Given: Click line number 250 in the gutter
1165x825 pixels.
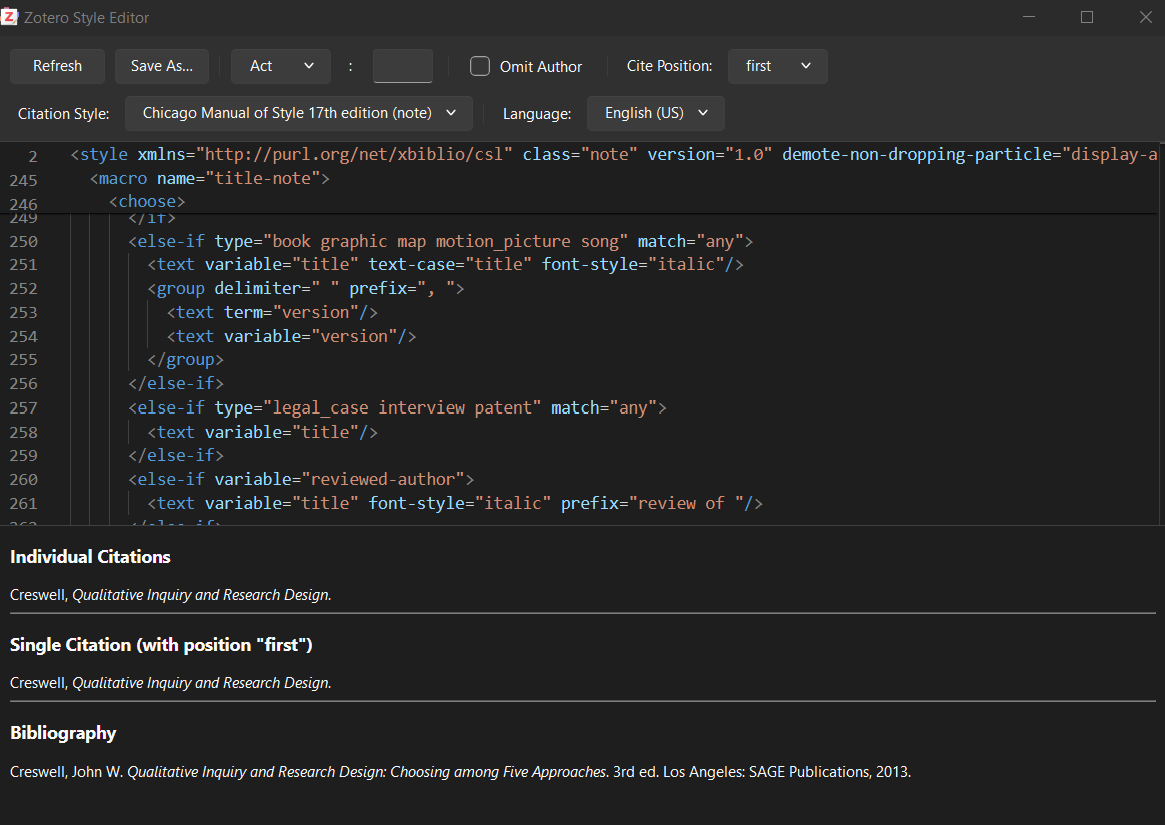Looking at the screenshot, I should coord(23,242).
